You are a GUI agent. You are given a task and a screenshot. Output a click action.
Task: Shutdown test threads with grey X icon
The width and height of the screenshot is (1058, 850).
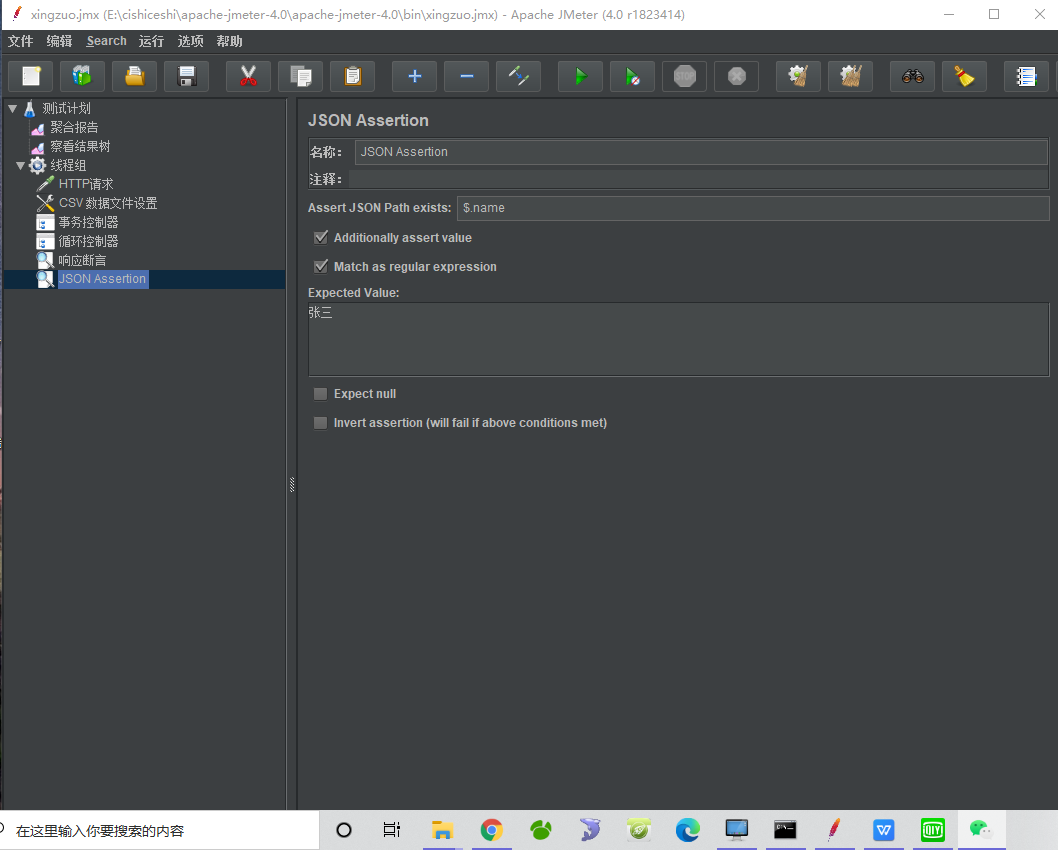coord(736,76)
